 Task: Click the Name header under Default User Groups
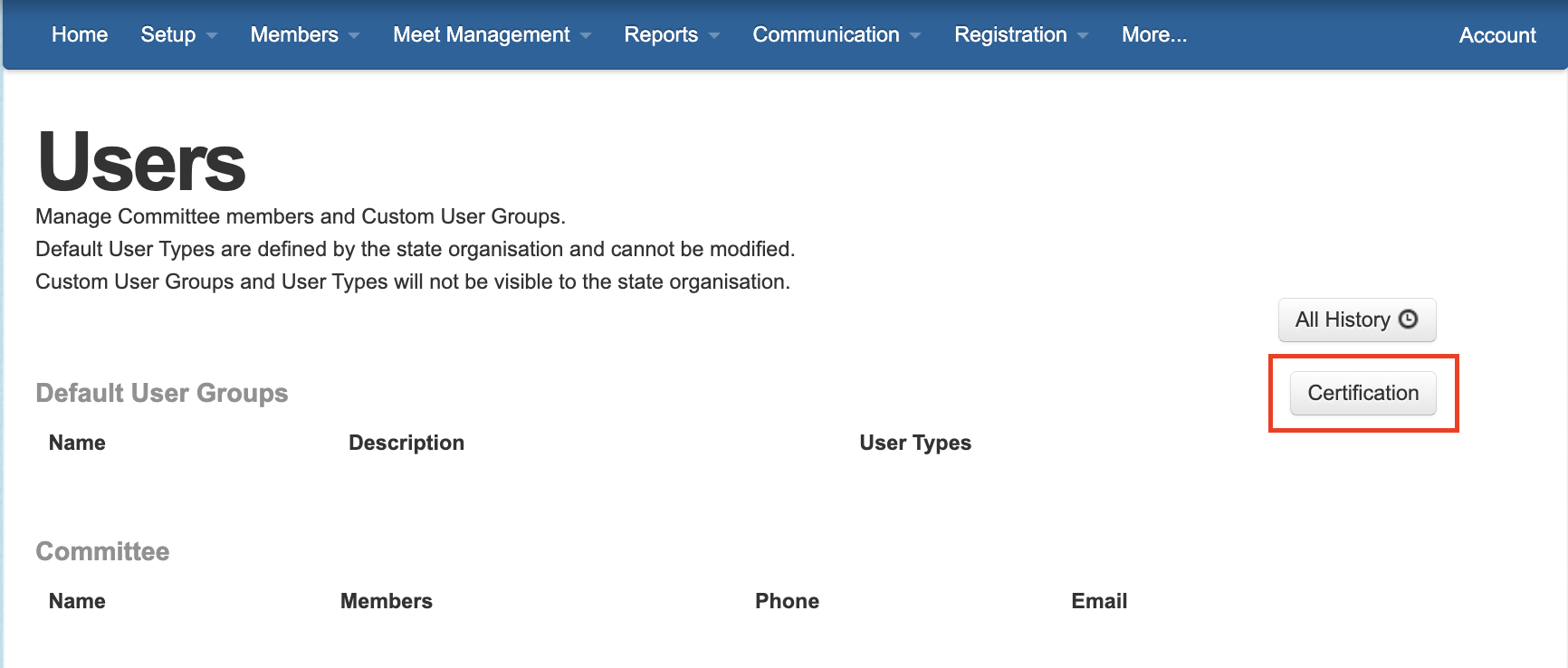click(77, 443)
